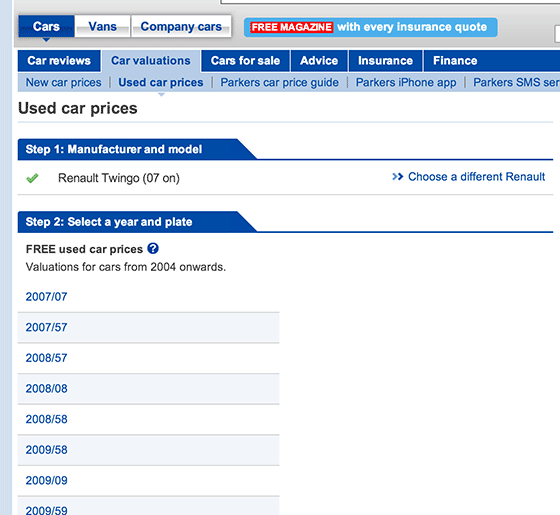Click the Used car prices page heading

[78, 109]
